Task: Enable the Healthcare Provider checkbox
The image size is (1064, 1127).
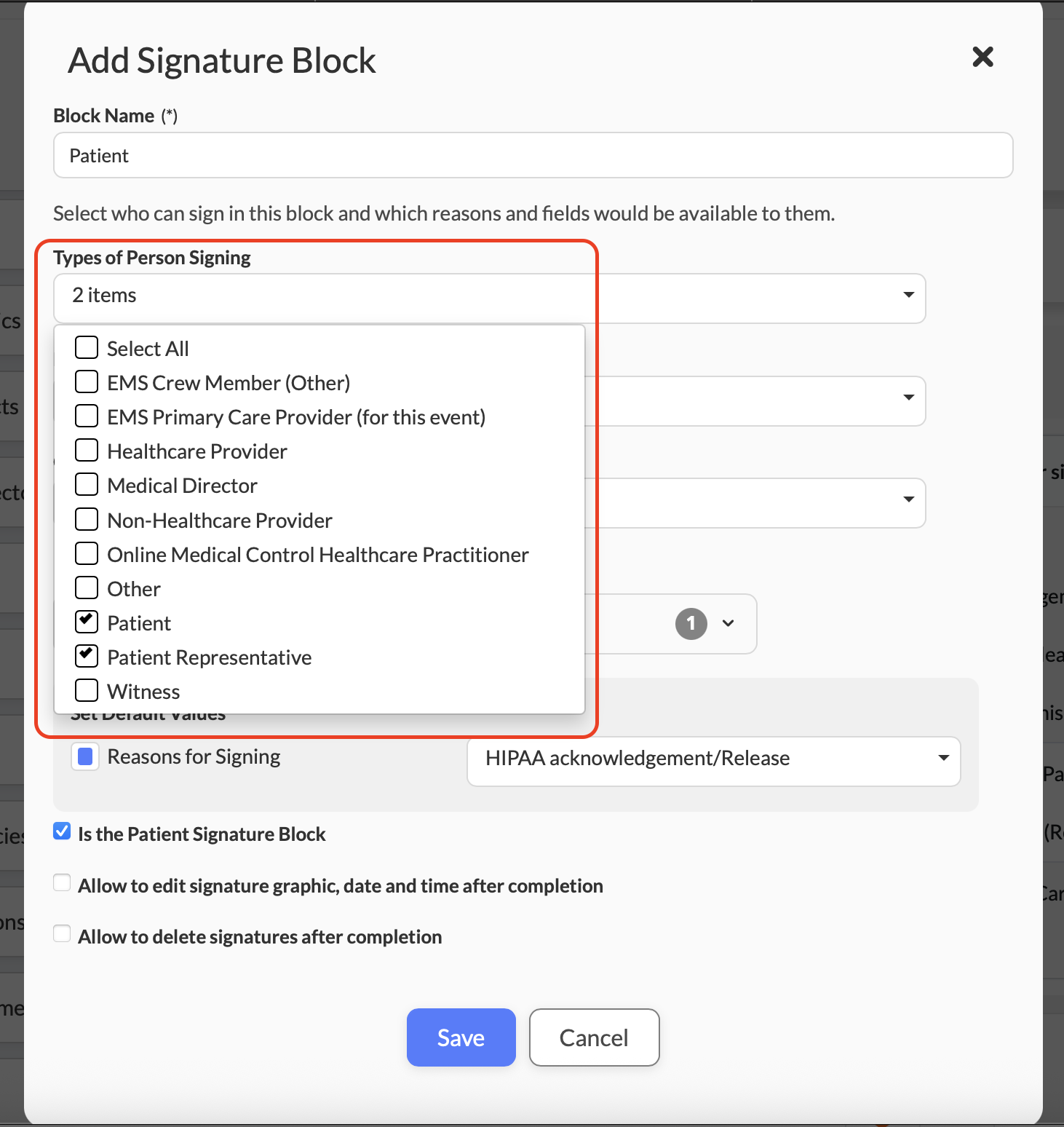Action: [87, 451]
